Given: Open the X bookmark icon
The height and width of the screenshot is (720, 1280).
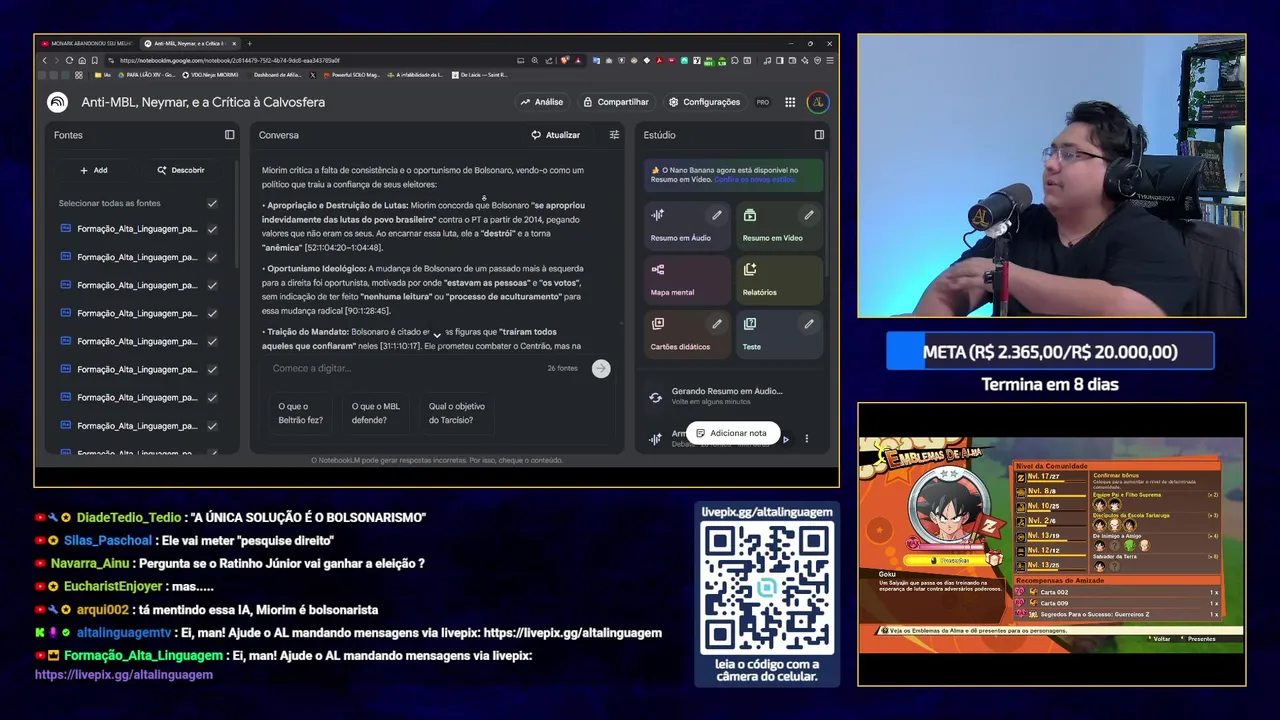Looking at the screenshot, I should 312,75.
